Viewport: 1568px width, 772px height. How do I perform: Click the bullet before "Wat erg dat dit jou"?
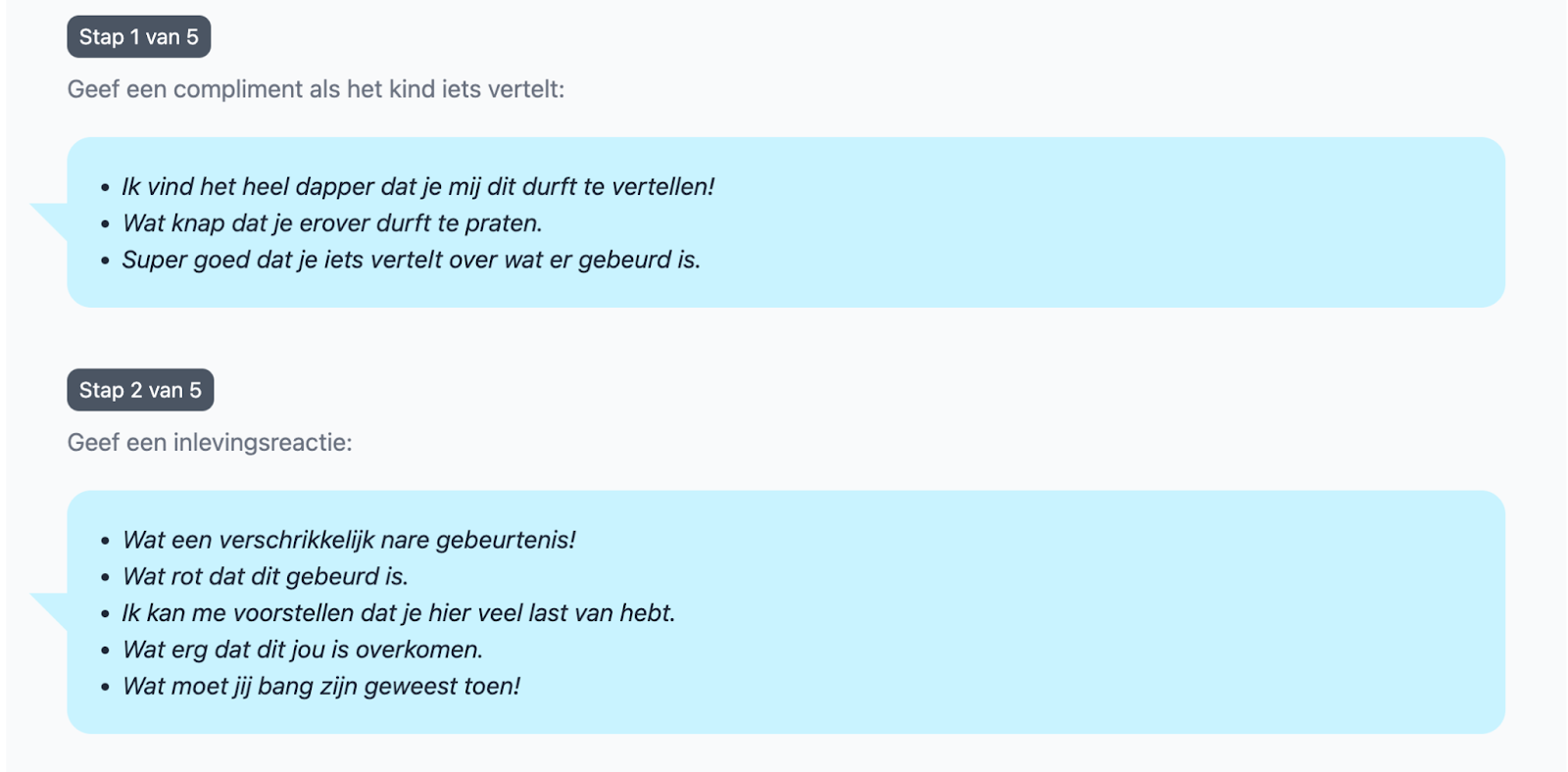coord(105,651)
